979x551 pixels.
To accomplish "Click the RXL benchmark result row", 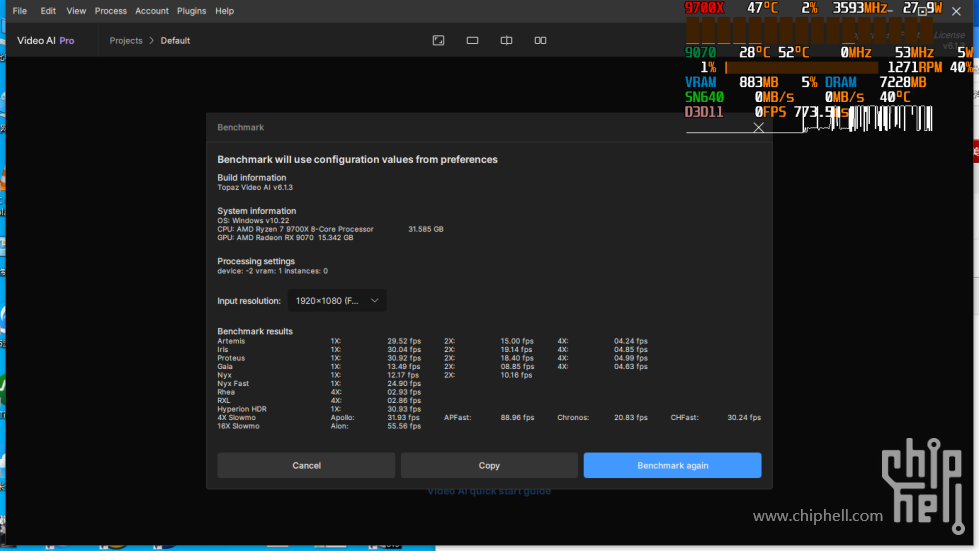I will 319,401.
